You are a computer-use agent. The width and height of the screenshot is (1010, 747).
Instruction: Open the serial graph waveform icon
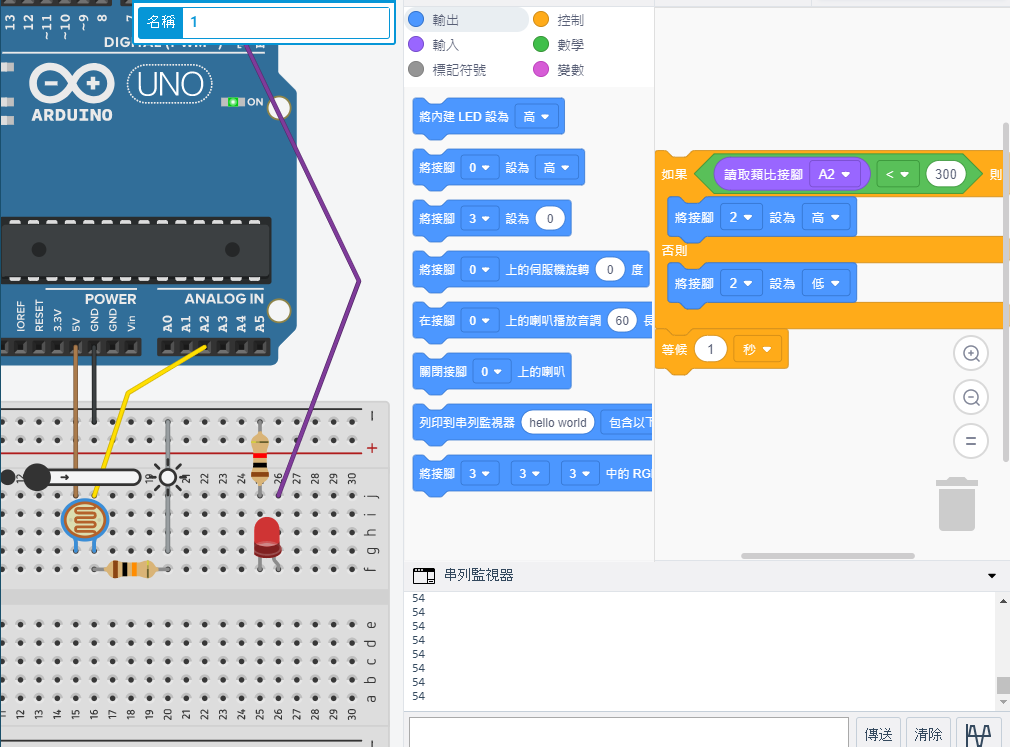tap(978, 734)
